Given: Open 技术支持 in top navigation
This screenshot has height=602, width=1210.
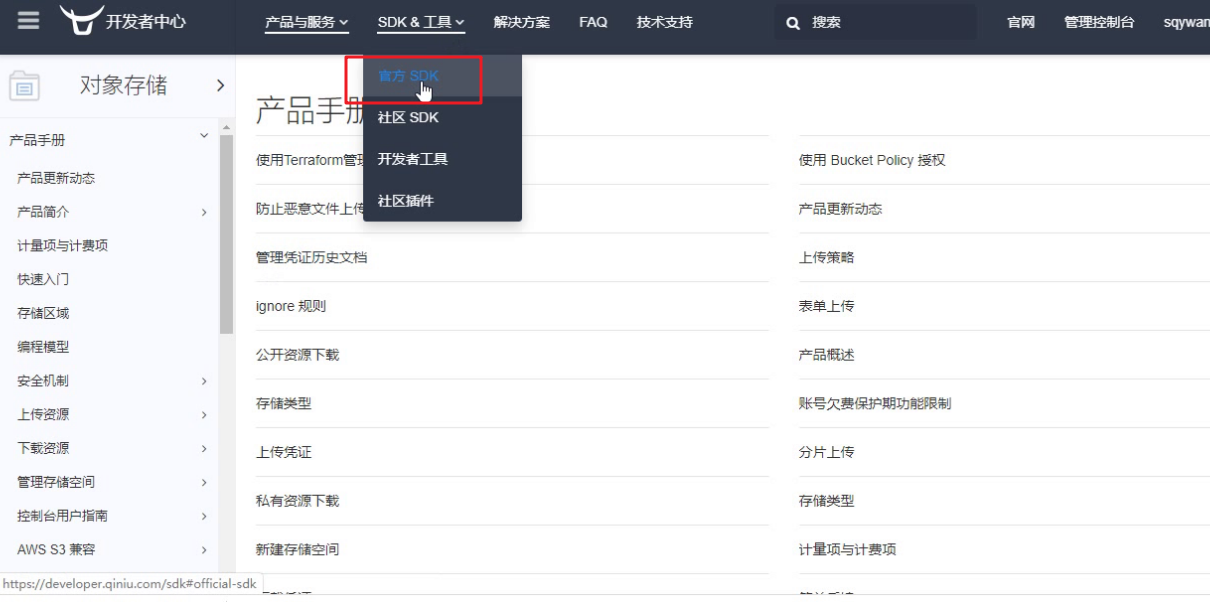Looking at the screenshot, I should tap(665, 22).
